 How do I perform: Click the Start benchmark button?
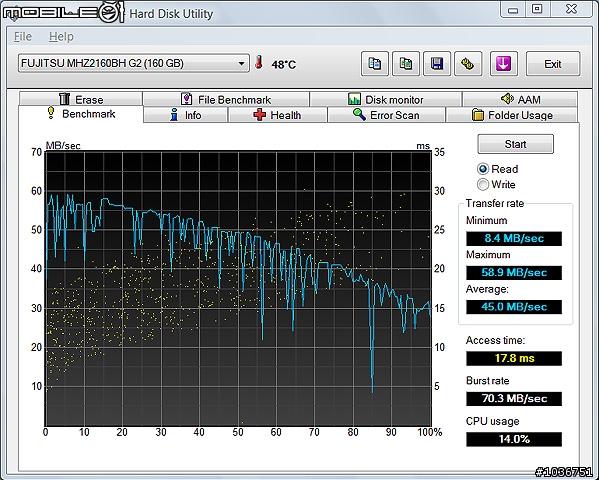tap(515, 144)
